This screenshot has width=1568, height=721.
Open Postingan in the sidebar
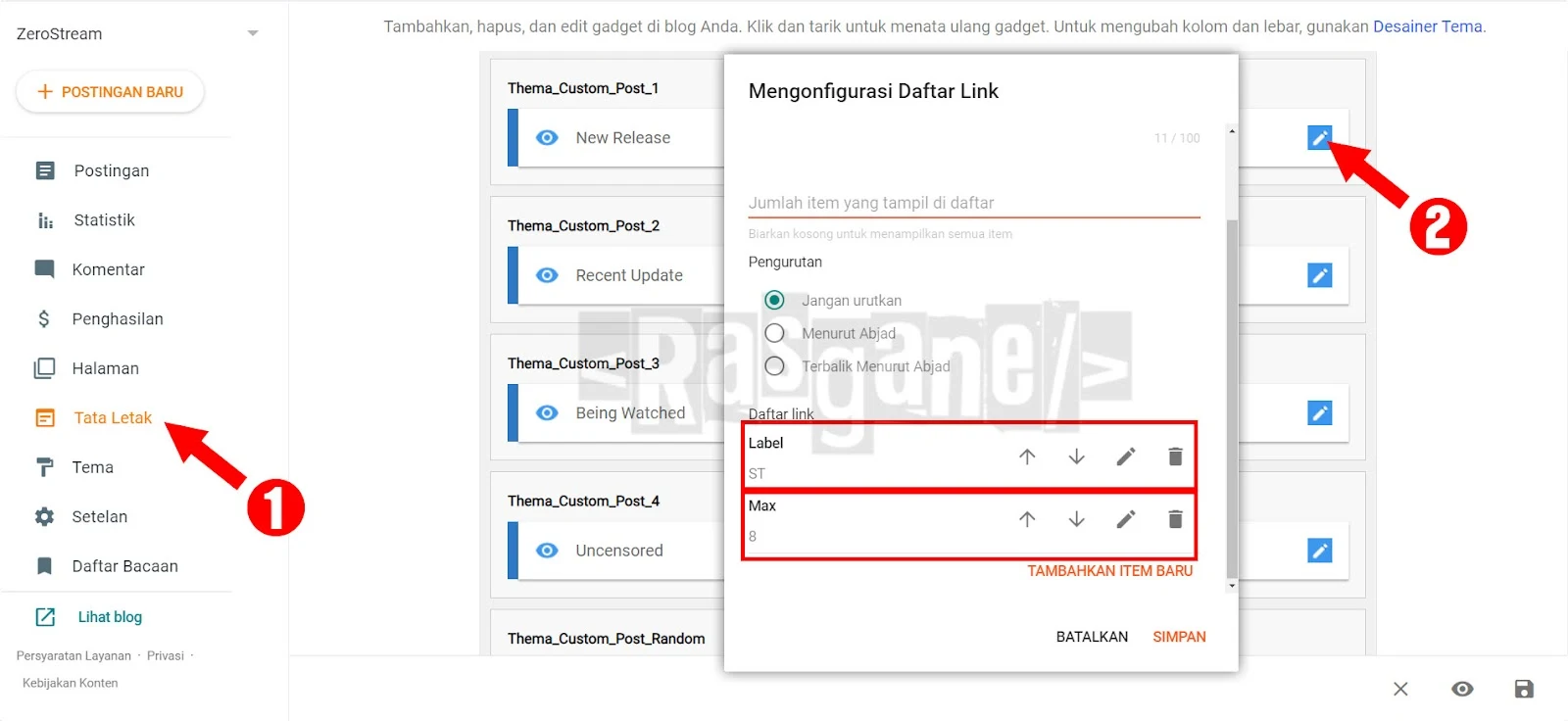pyautogui.click(x=112, y=170)
